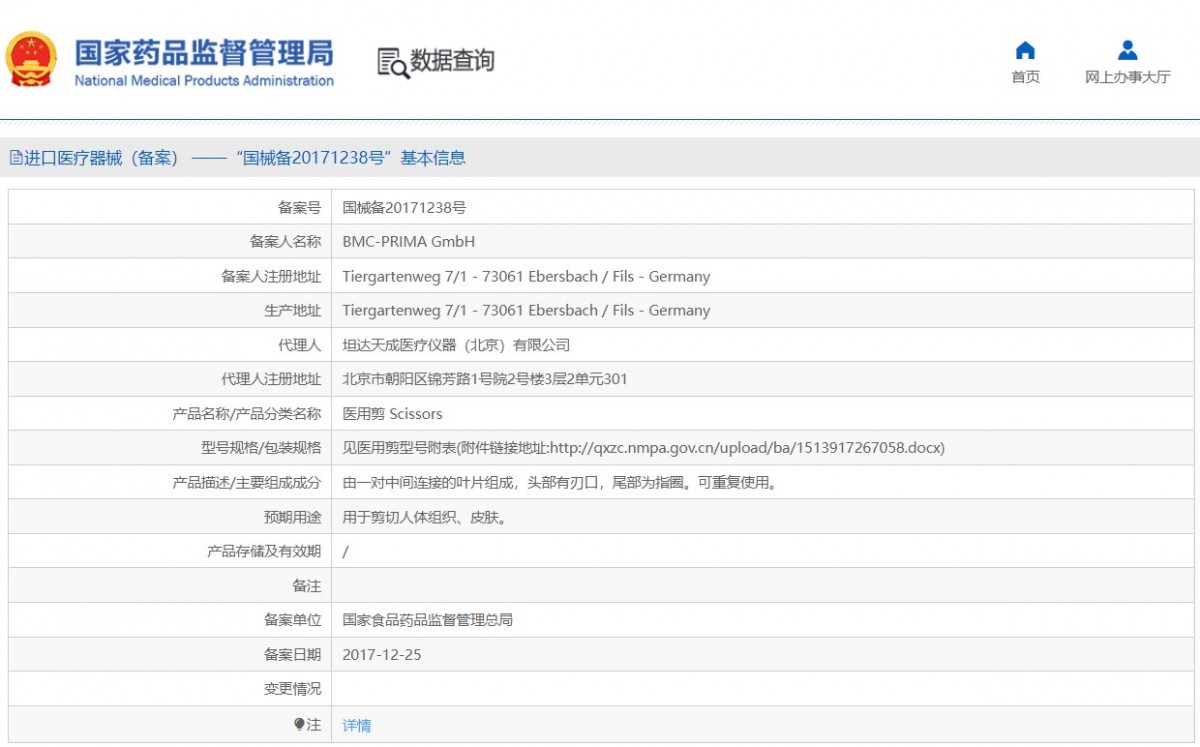Click the 数据查询 magnifier document icon
Viewport: 1200px width, 747px height.
pos(392,62)
